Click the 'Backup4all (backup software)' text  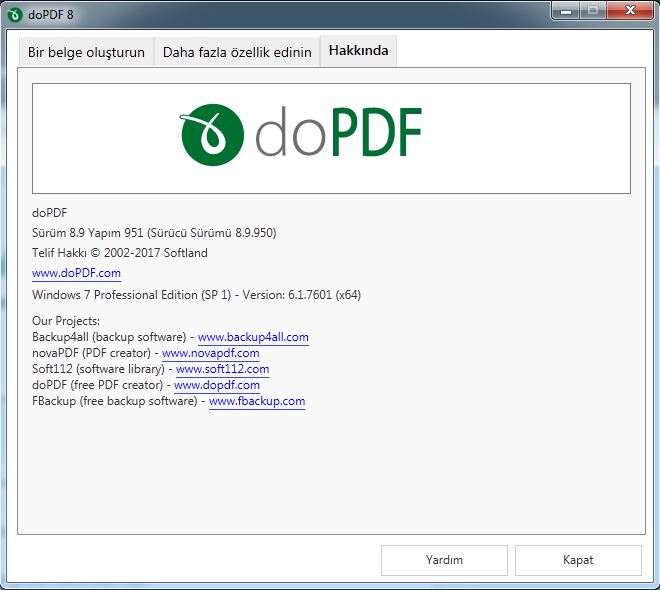(109, 337)
